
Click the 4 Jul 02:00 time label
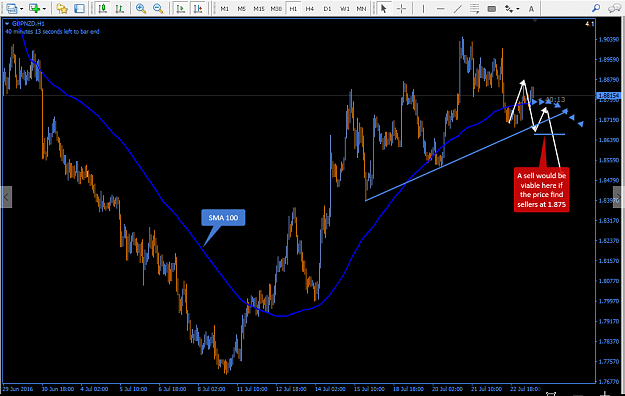(x=94, y=389)
